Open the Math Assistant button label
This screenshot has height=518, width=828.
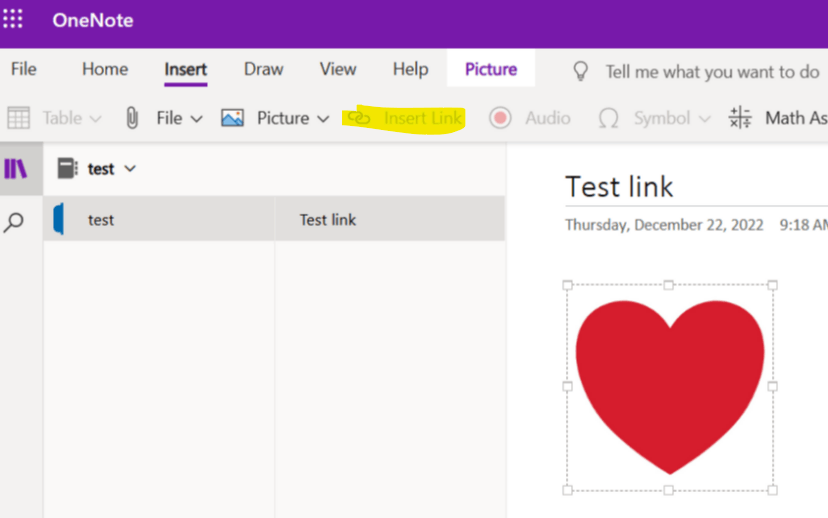[x=796, y=118]
